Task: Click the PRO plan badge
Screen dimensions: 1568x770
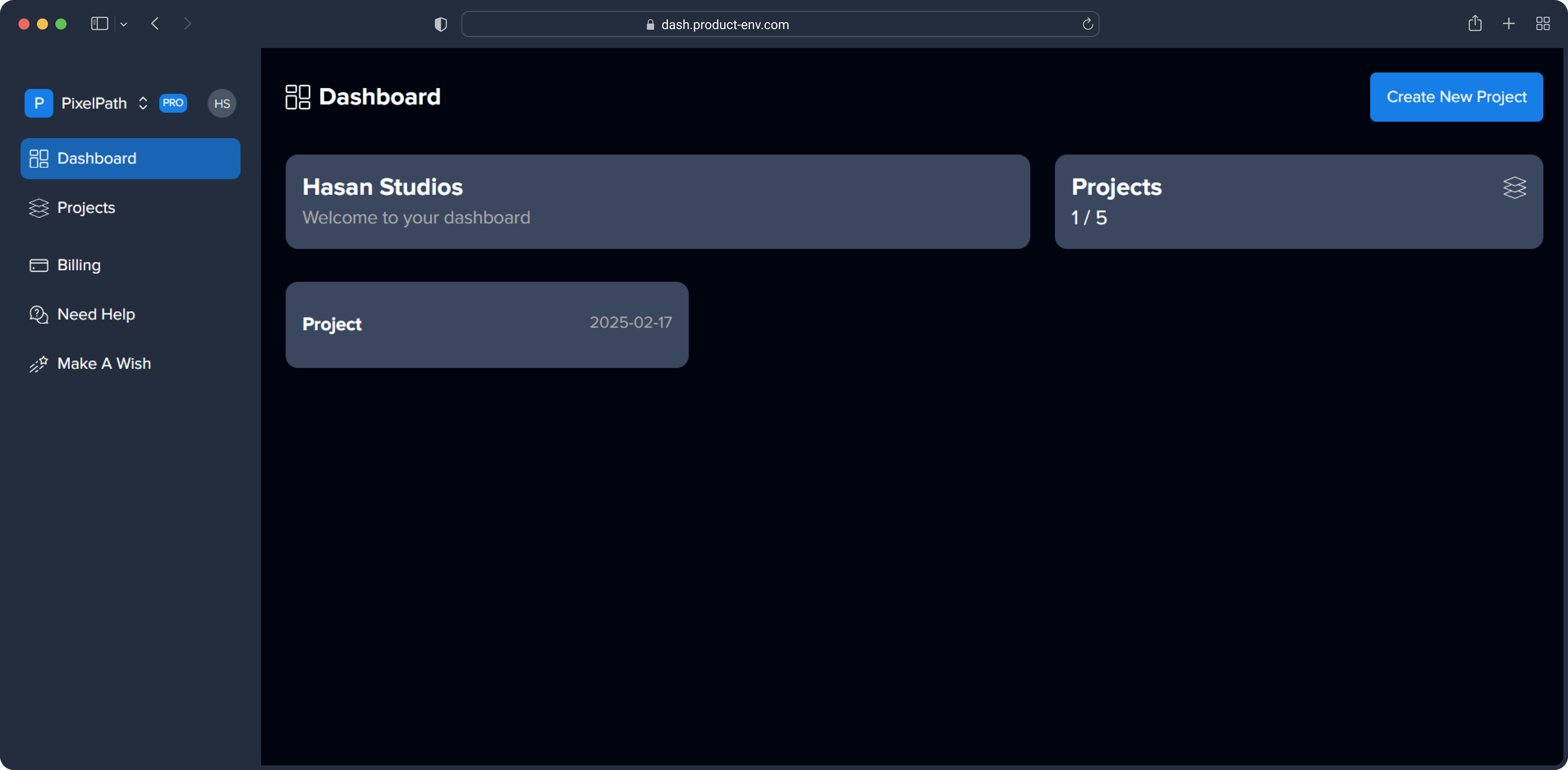Action: click(173, 103)
